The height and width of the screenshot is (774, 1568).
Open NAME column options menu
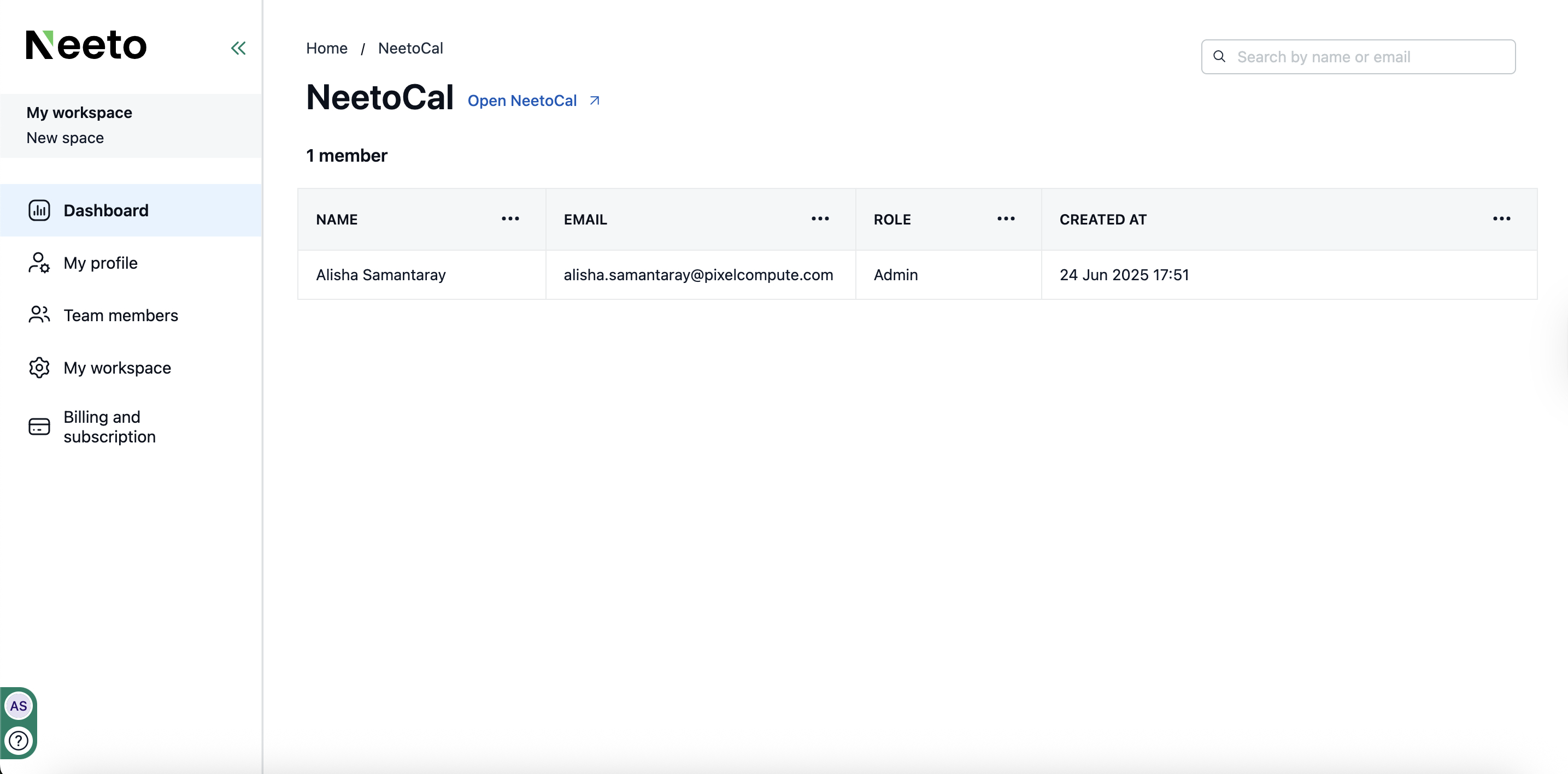point(510,218)
